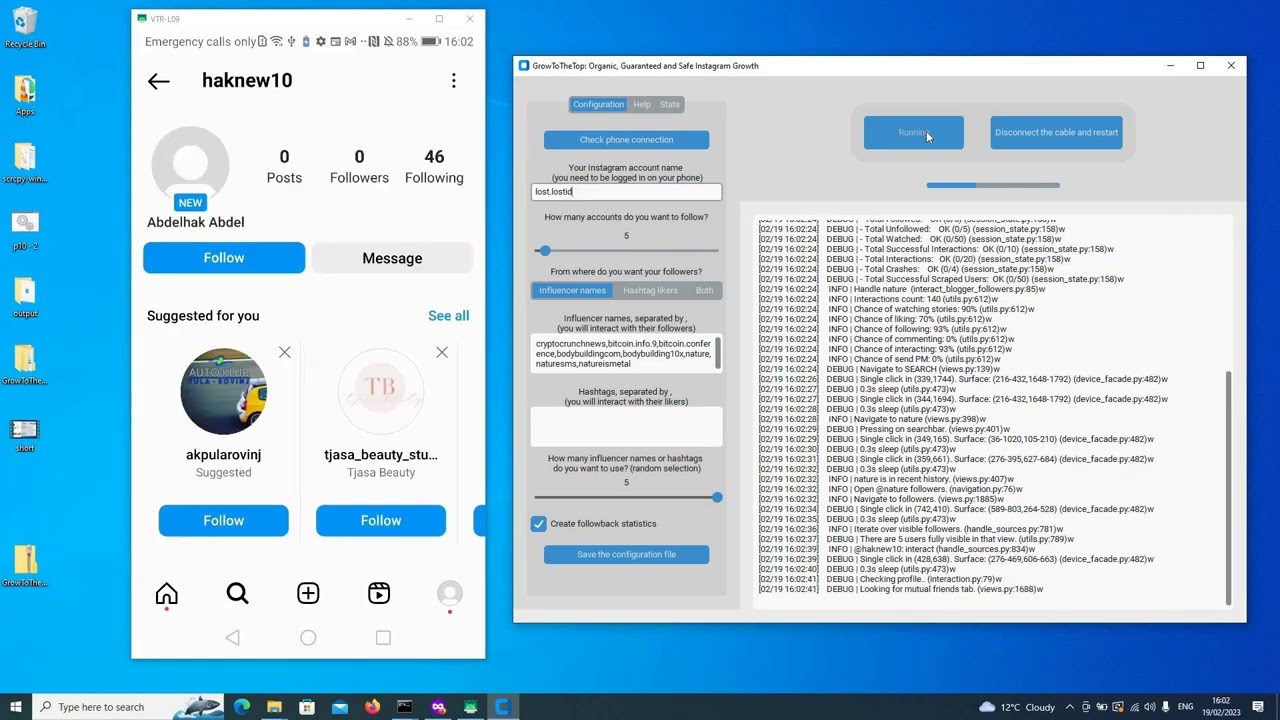Screen dimensions: 1280x720
Task: Open the Windows Start menu
Action: click(15, 707)
